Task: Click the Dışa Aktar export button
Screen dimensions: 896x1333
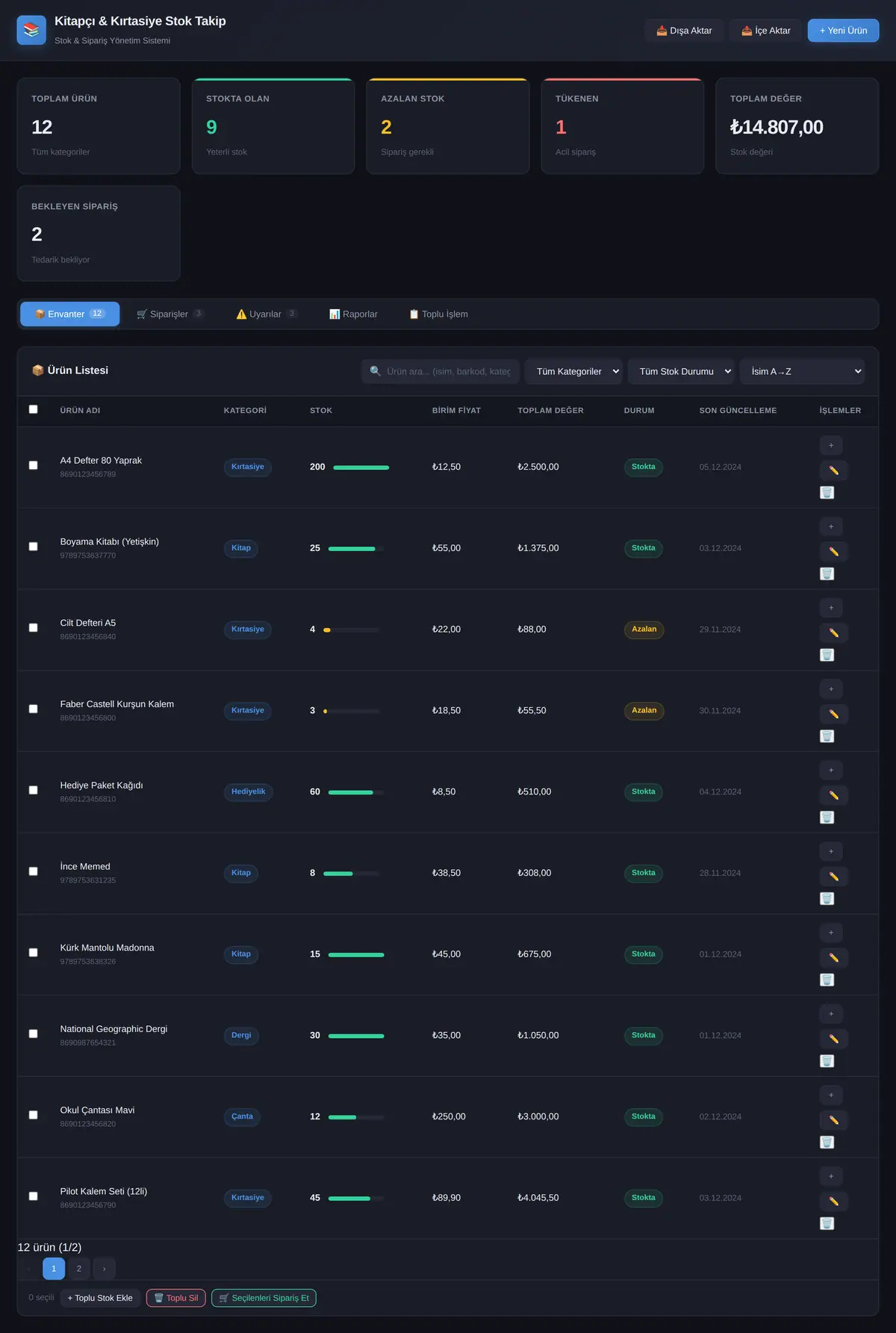Action: coord(684,31)
